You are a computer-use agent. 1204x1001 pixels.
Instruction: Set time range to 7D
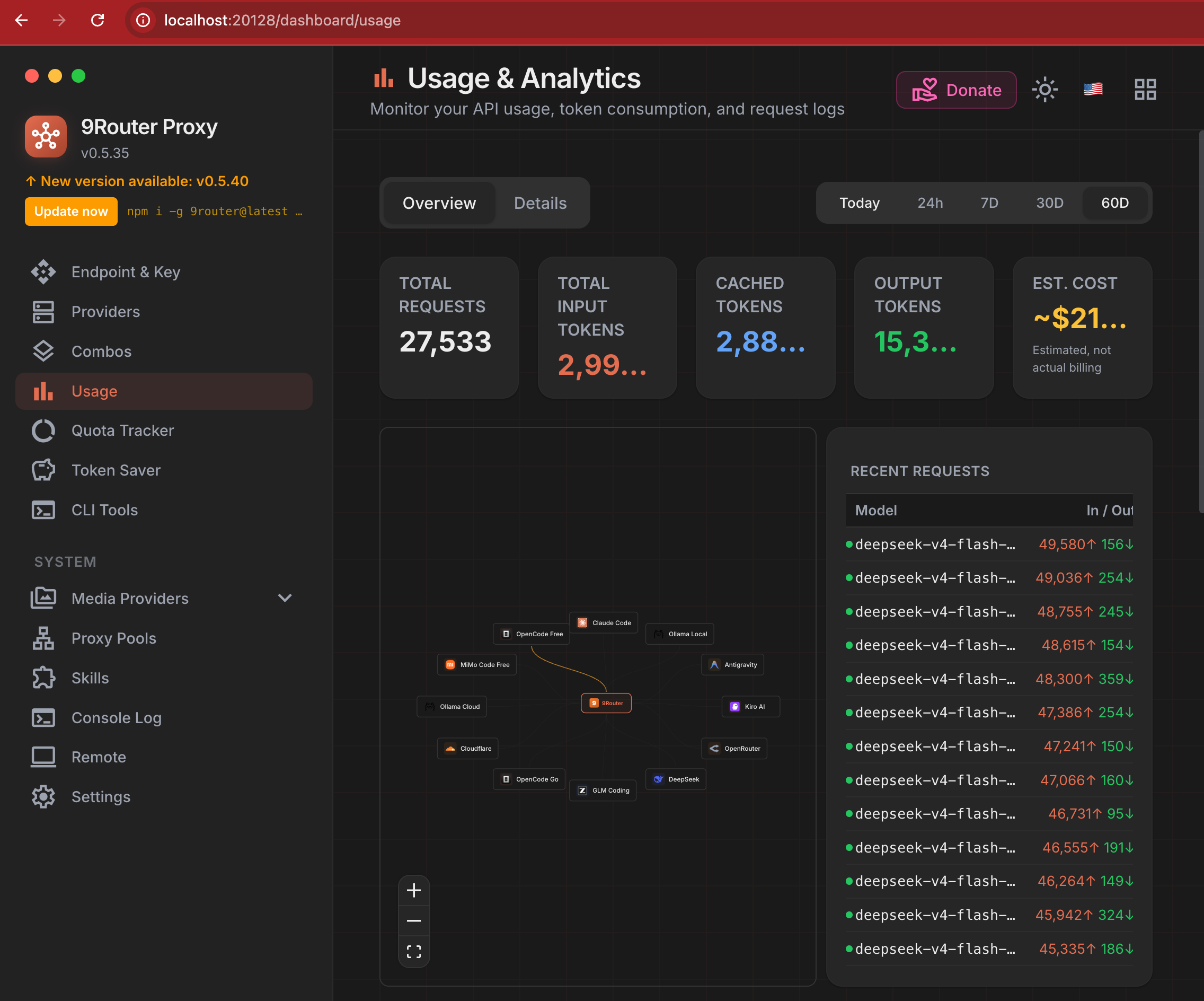[989, 203]
